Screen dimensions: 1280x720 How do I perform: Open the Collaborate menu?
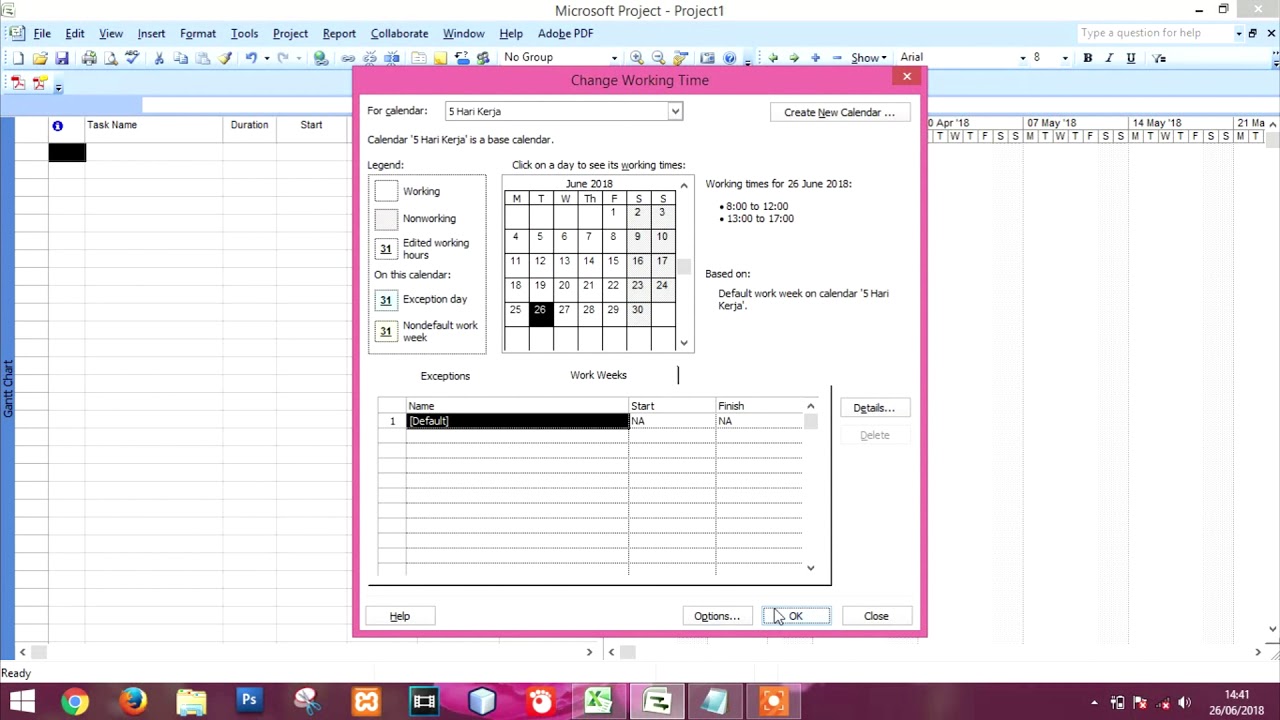point(399,33)
